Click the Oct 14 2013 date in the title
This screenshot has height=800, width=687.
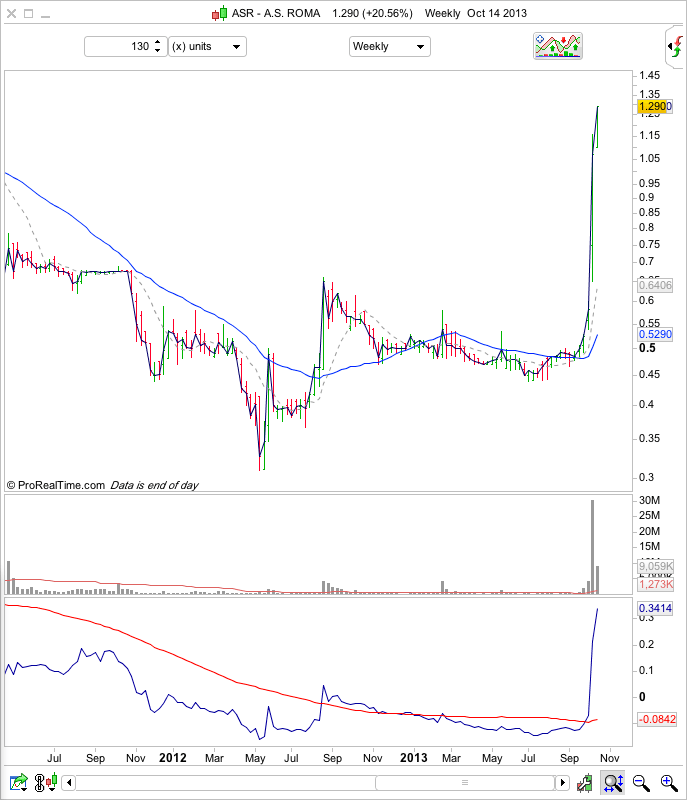click(x=497, y=13)
